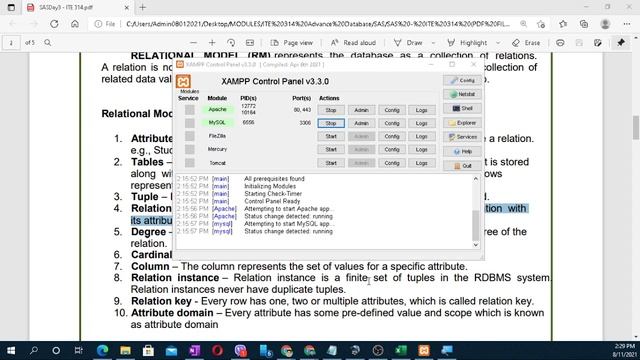Stop the MySQL module

pos(331,123)
